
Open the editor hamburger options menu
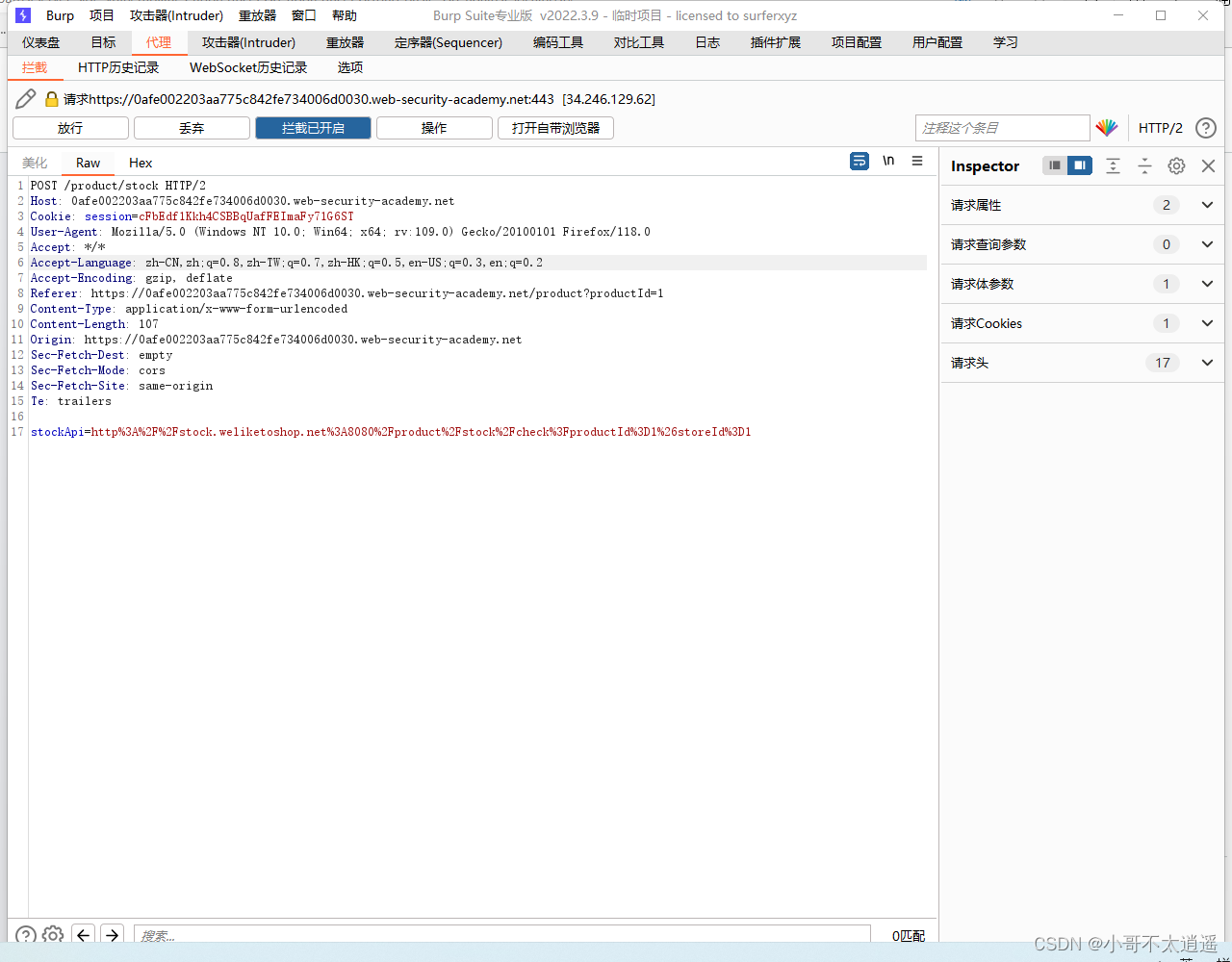(917, 161)
